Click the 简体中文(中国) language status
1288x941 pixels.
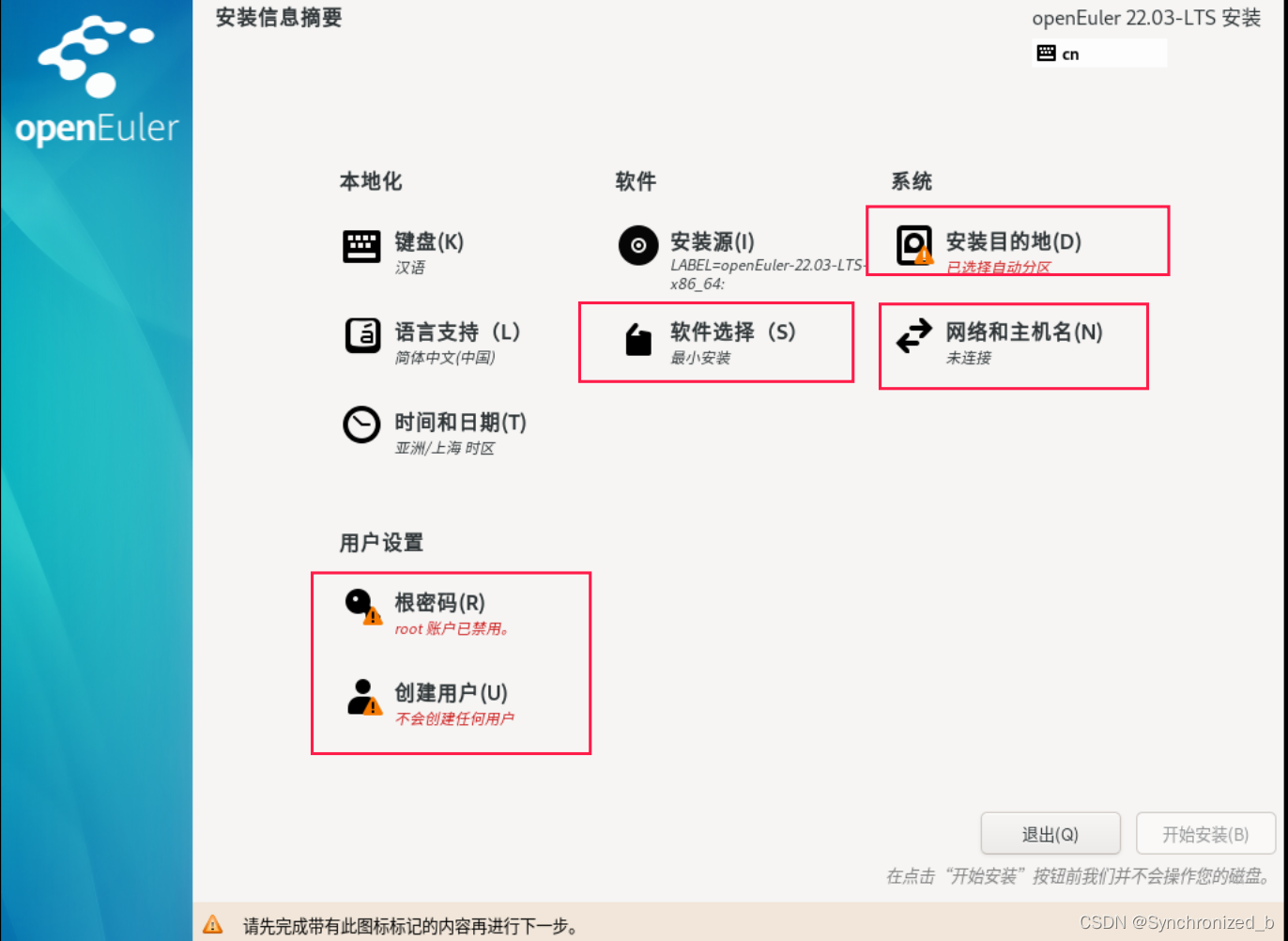coord(445,358)
